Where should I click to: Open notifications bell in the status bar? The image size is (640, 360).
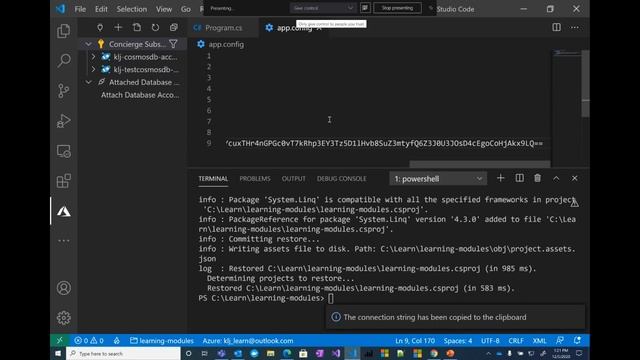click(x=577, y=340)
